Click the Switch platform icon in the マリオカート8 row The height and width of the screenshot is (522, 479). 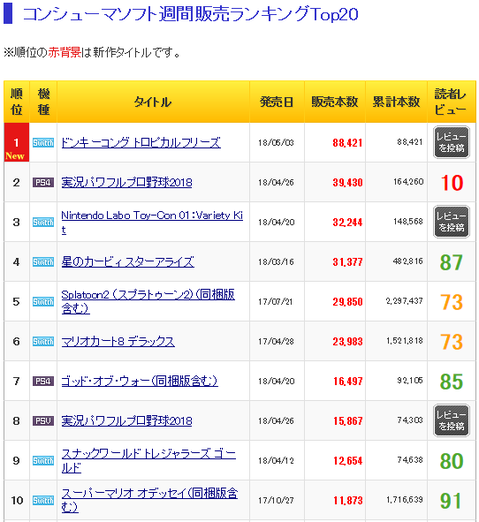tap(43, 341)
